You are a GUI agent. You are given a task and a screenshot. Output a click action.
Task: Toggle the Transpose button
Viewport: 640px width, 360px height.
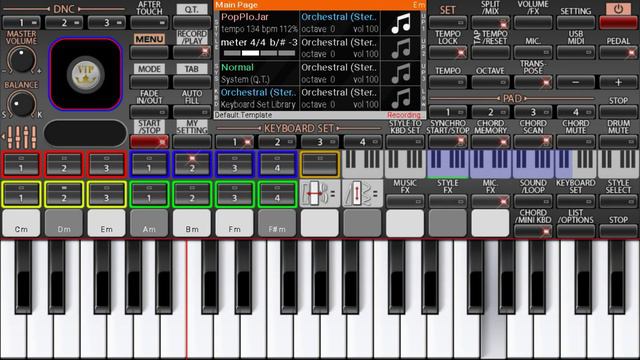pos(533,82)
